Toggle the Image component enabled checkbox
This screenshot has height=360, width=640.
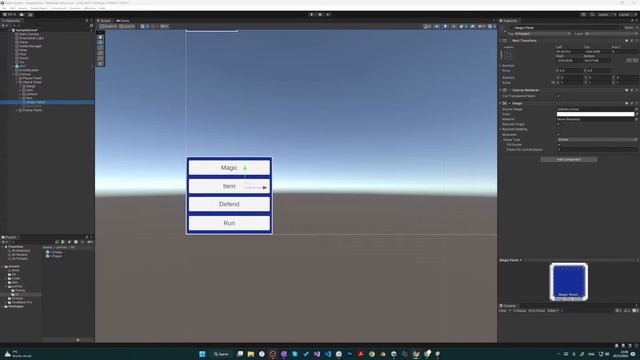coord(509,103)
